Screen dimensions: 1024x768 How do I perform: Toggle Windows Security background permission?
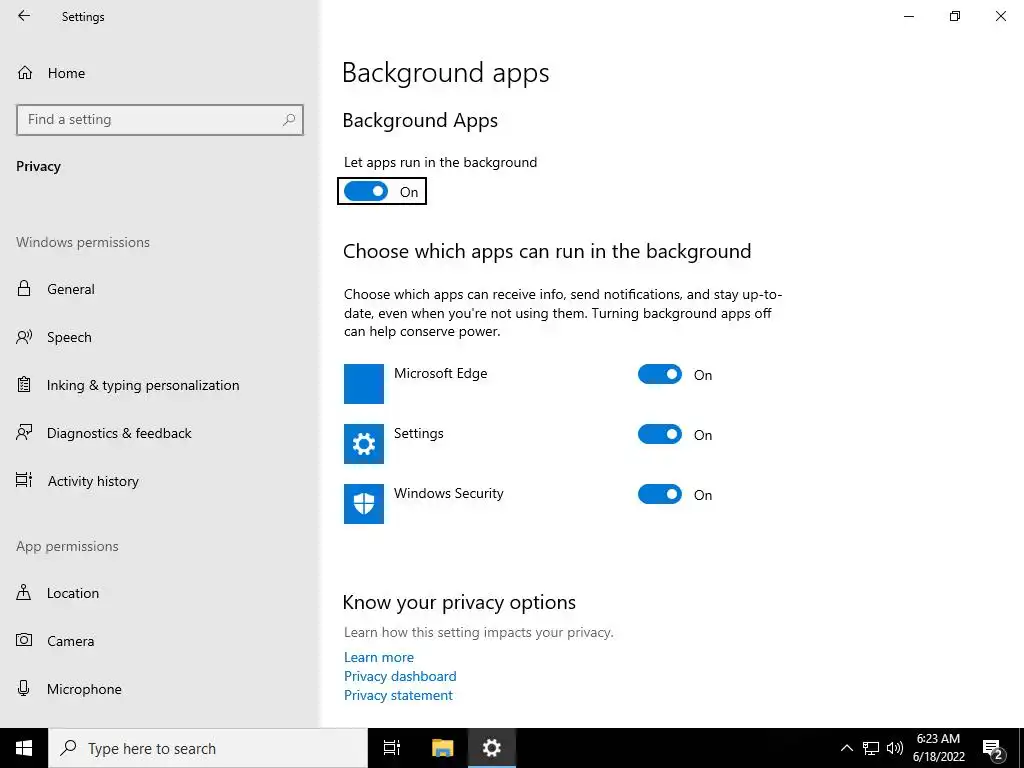(x=660, y=494)
